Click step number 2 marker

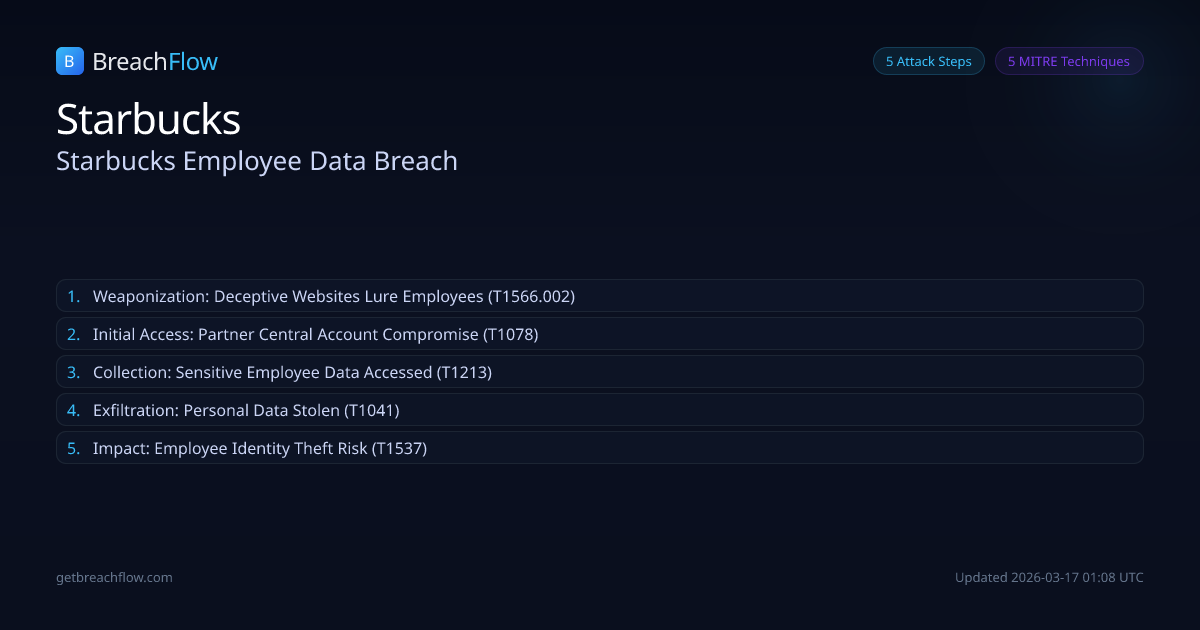point(73,334)
